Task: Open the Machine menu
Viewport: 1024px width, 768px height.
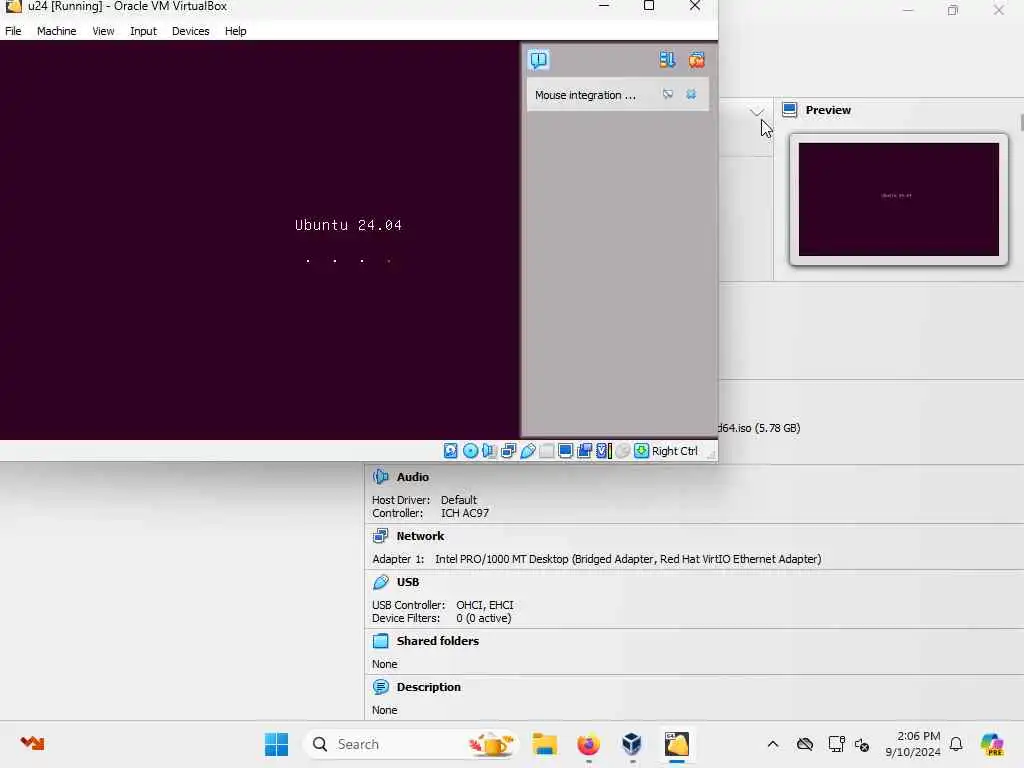Action: pos(56,31)
